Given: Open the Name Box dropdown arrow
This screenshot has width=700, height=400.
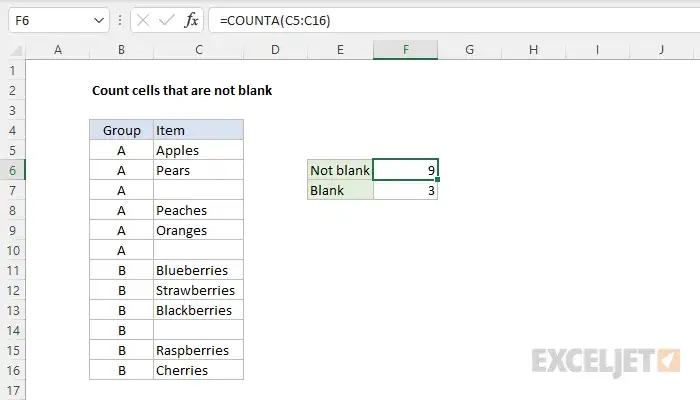Looking at the screenshot, I should [97, 20].
